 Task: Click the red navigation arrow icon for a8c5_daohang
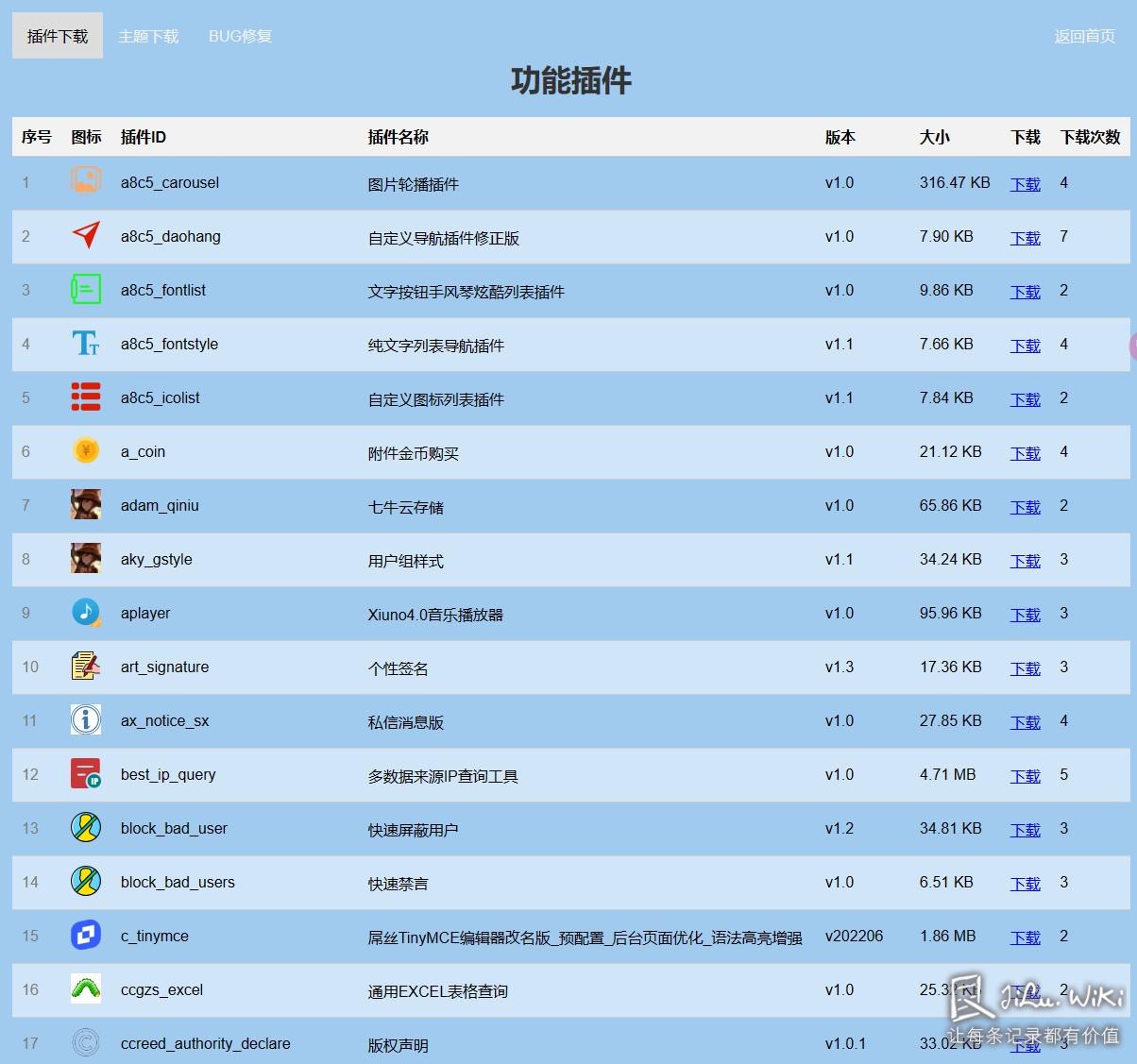[86, 234]
